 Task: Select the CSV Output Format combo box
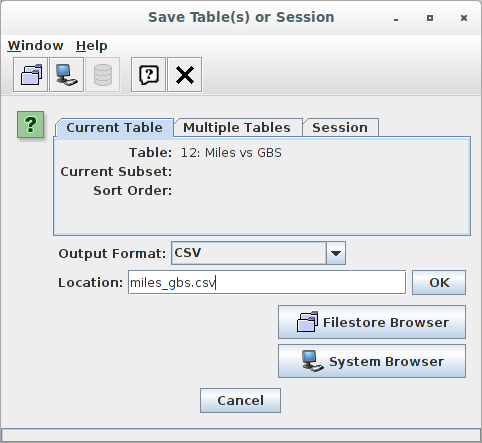[258, 253]
